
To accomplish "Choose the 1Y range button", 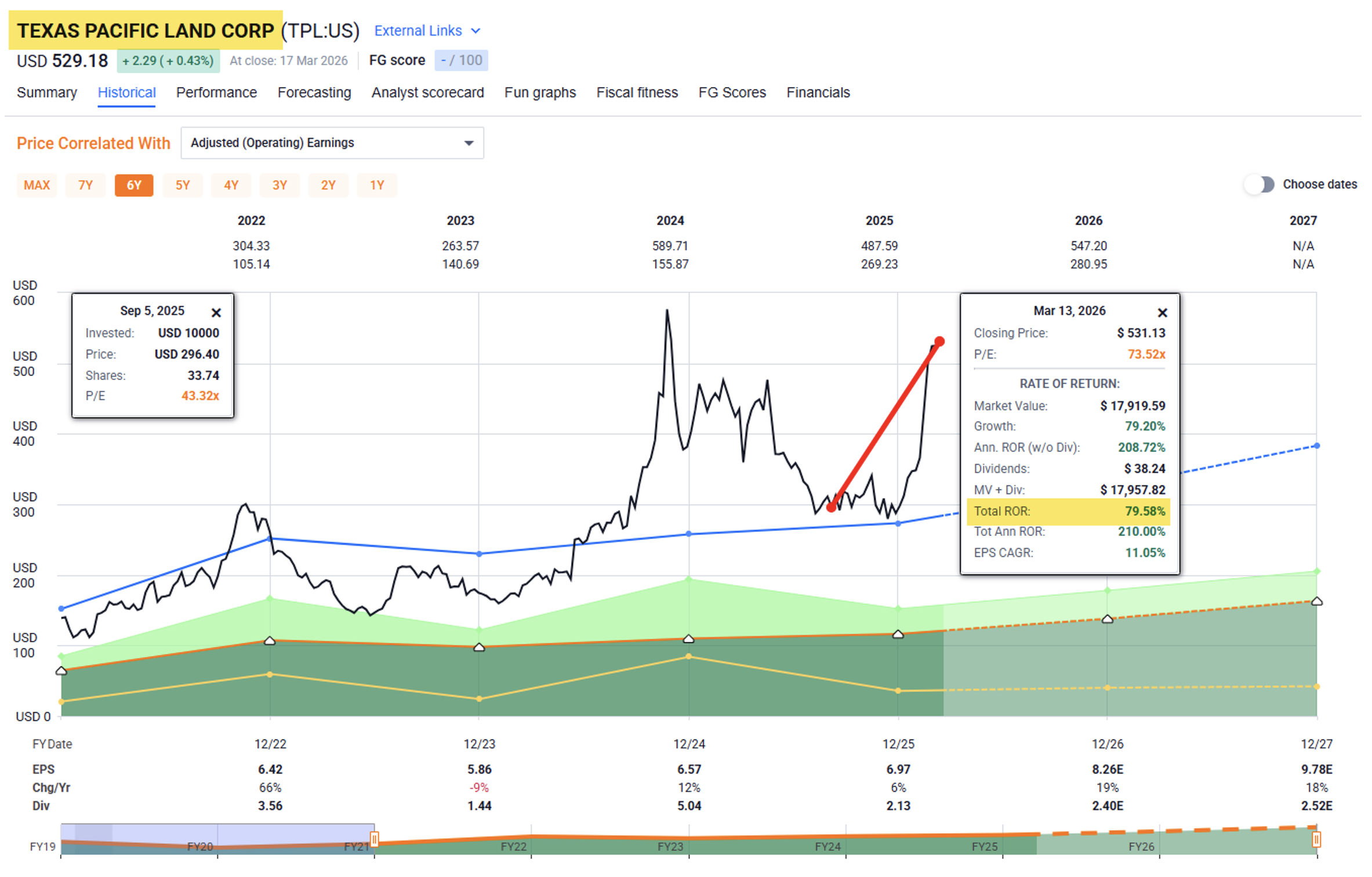I will 377,185.
